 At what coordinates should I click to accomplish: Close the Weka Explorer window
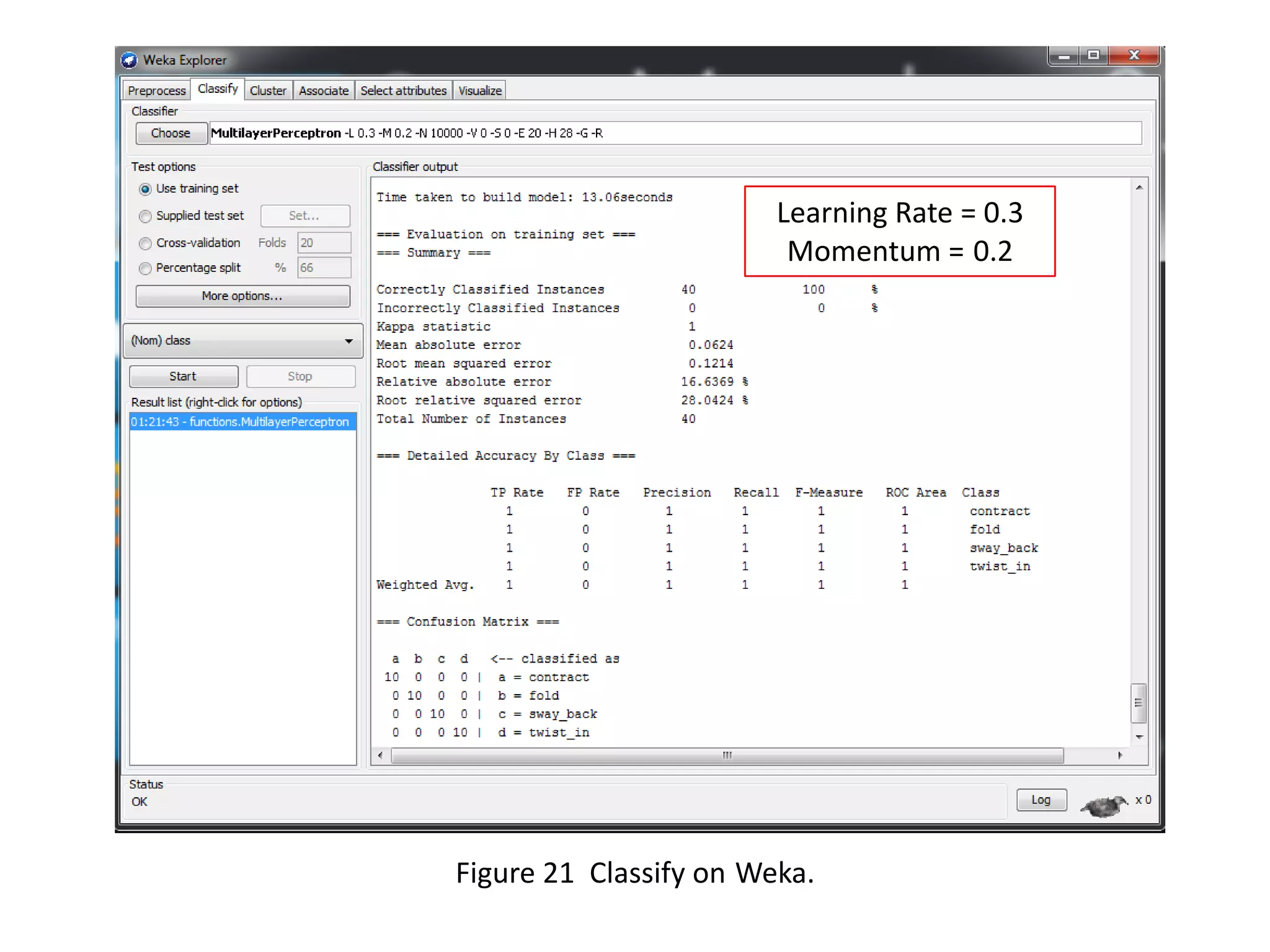[1134, 56]
